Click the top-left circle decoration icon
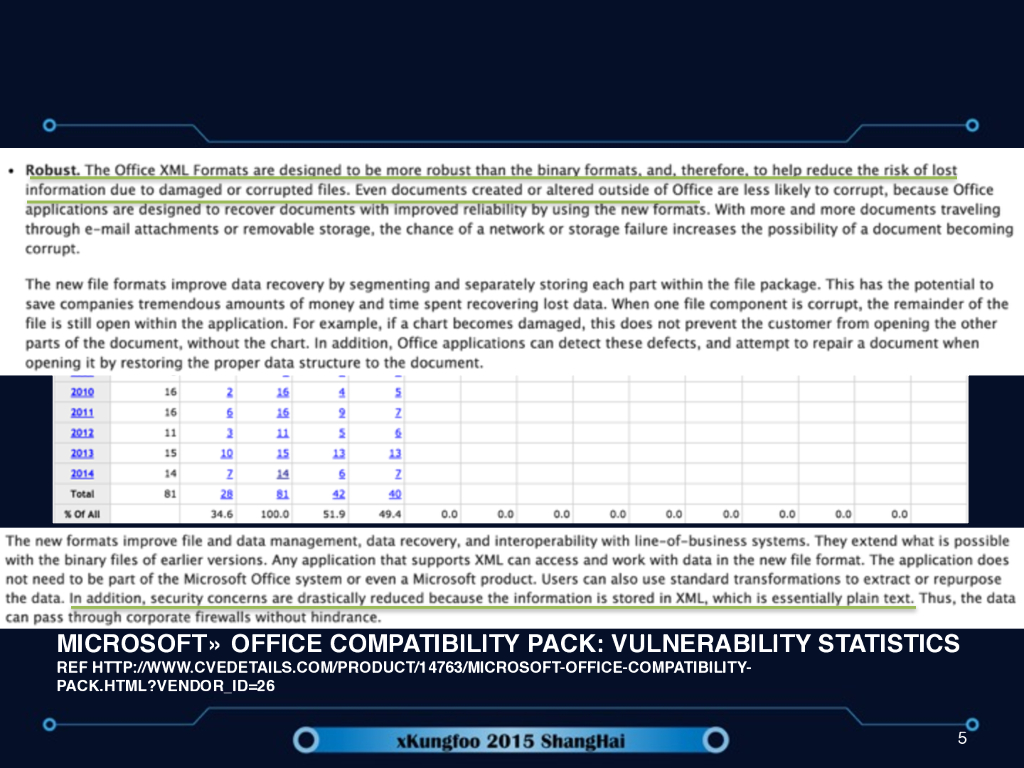Image resolution: width=1024 pixels, height=768 pixels. [x=49, y=125]
